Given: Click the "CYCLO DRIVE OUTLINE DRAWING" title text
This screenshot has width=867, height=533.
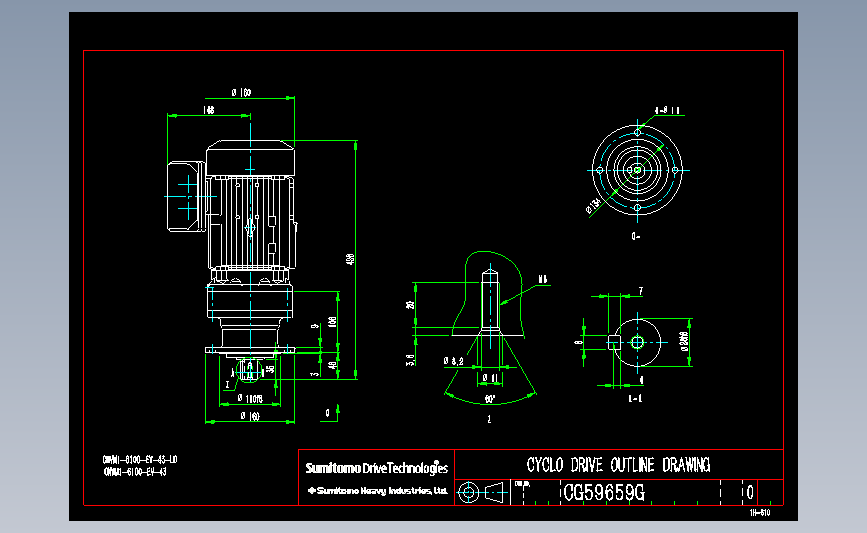Looking at the screenshot, I should tap(618, 465).
